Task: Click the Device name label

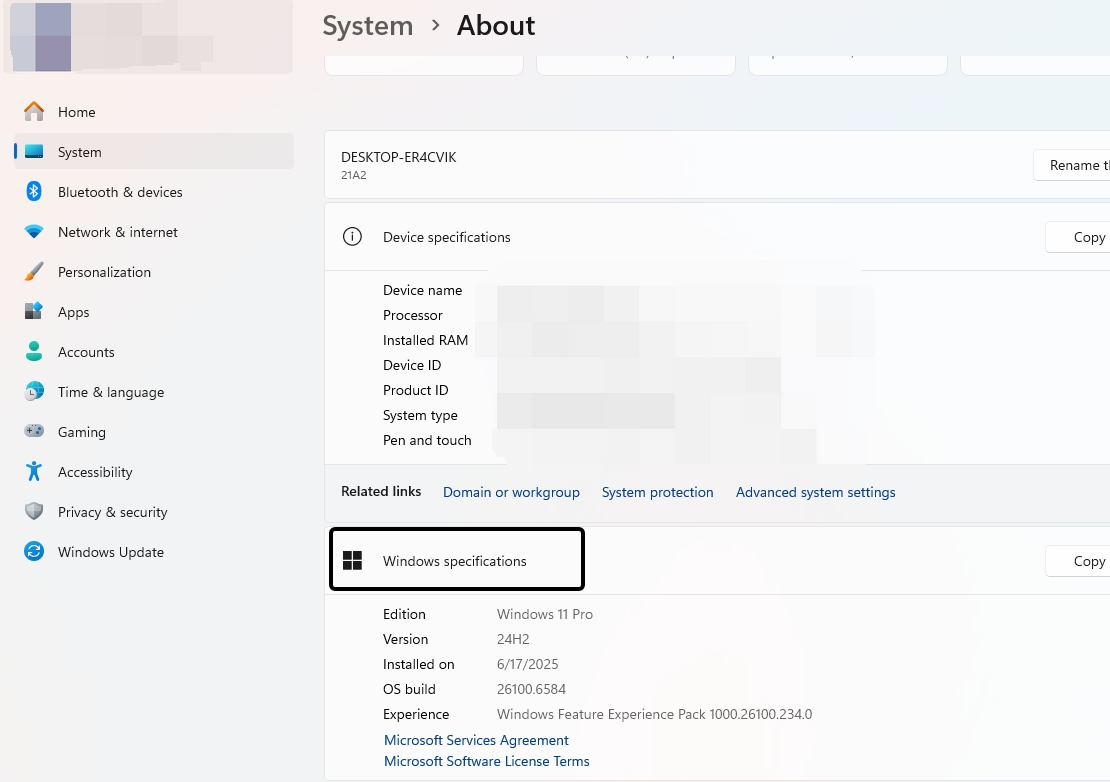Action: 423,290
